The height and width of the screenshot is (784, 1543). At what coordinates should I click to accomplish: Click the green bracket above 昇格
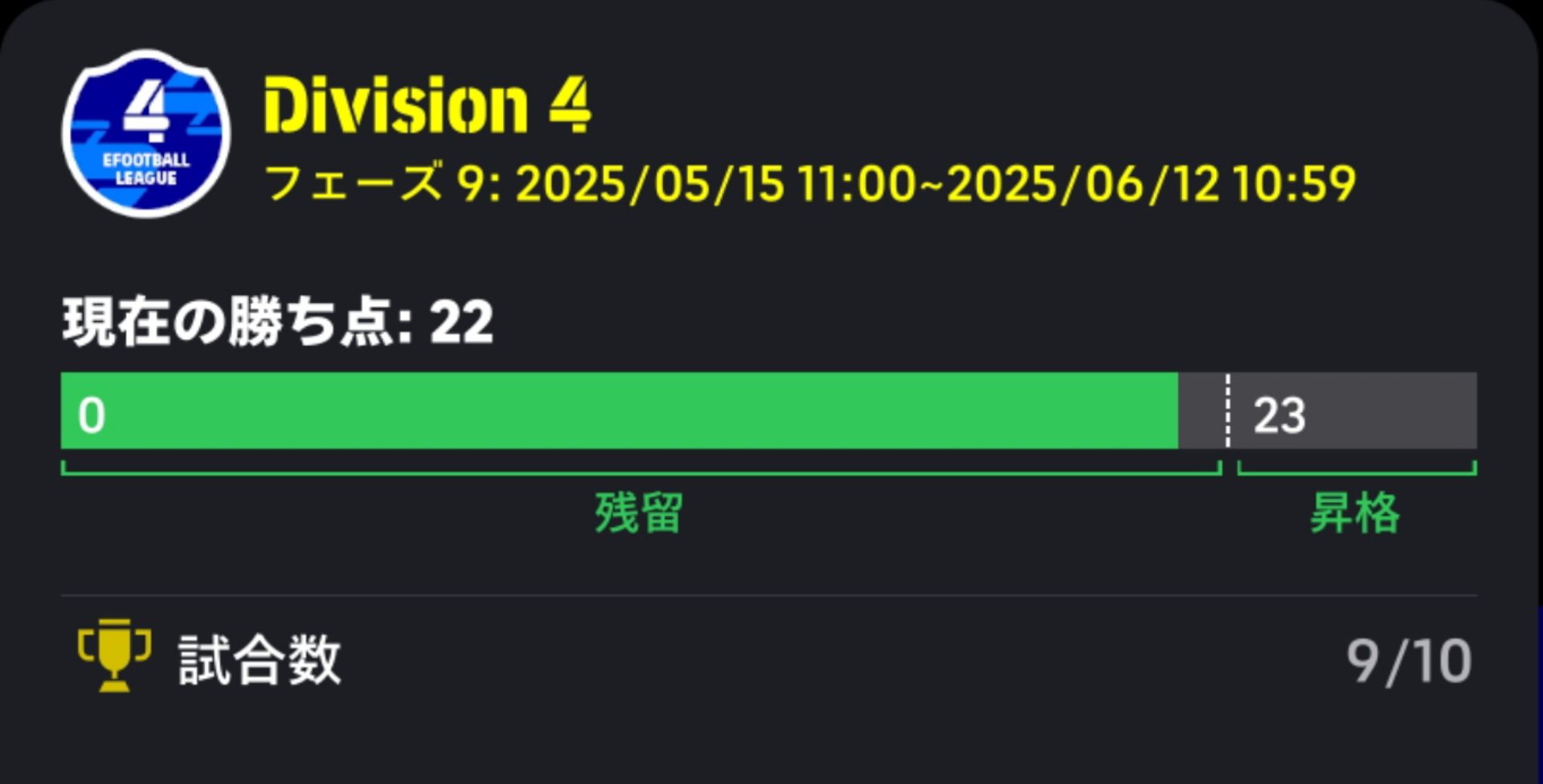[1357, 472]
